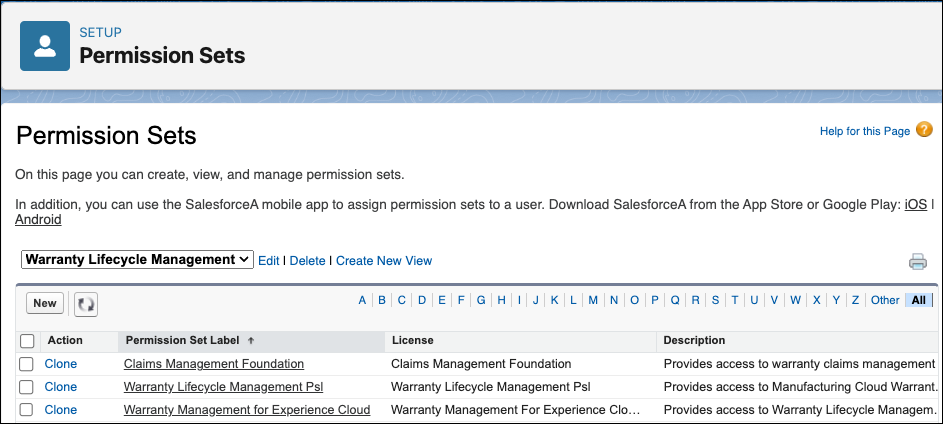
Task: Click description 'Provides access to Manufacturing Cloud Warrant'
Action: pyautogui.click(x=800, y=387)
